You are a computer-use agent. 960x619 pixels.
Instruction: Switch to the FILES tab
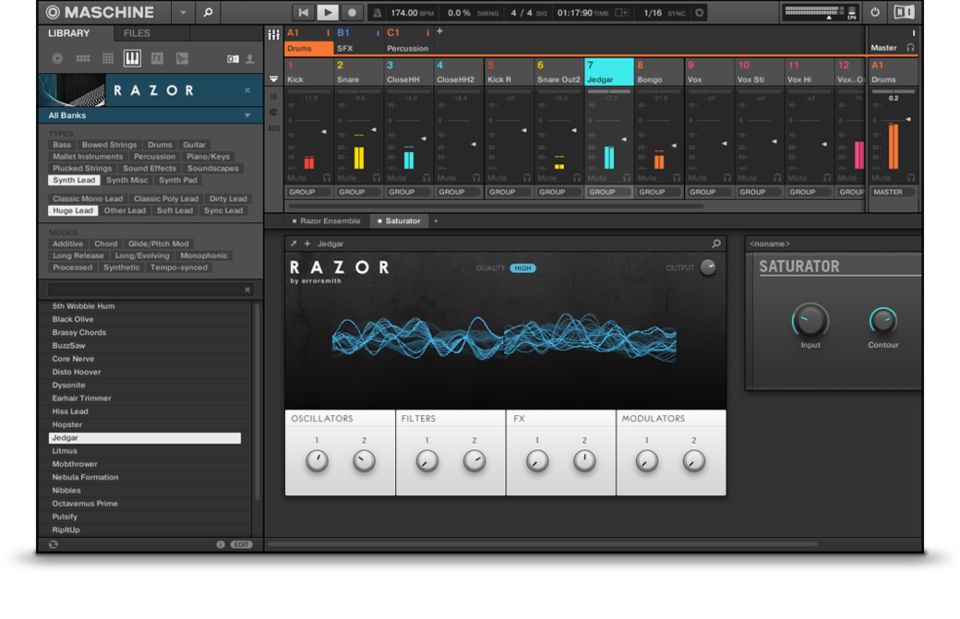pos(137,33)
